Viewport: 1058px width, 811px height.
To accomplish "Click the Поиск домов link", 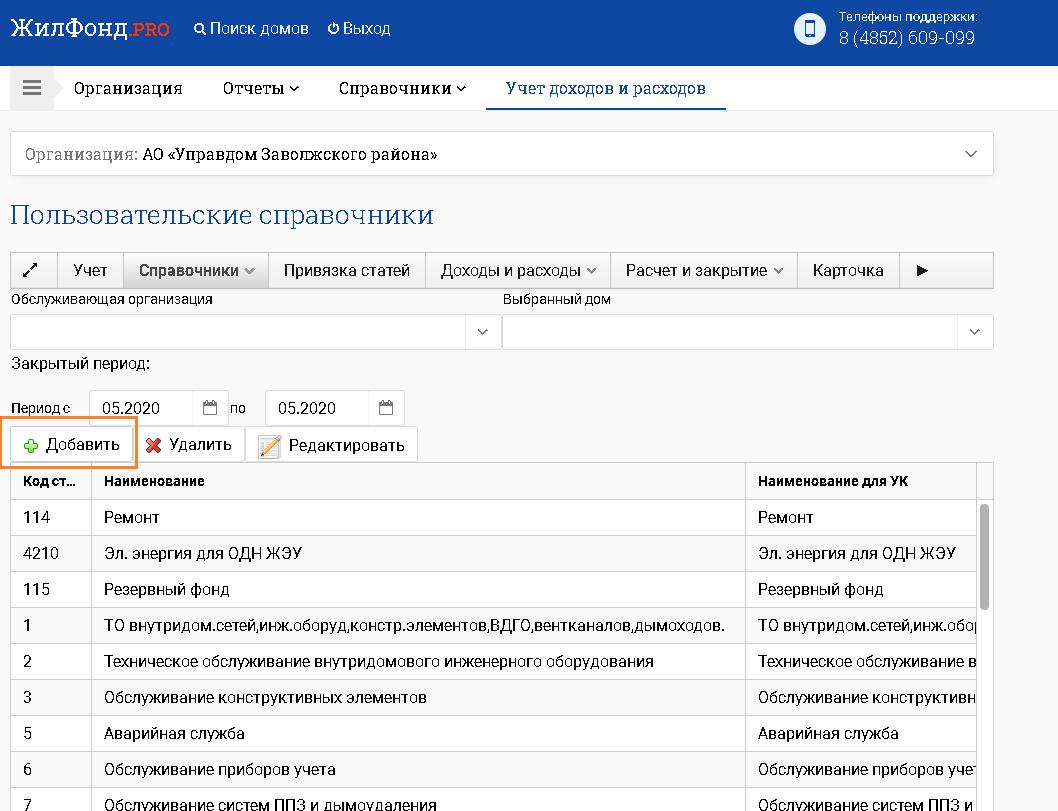I will point(251,29).
